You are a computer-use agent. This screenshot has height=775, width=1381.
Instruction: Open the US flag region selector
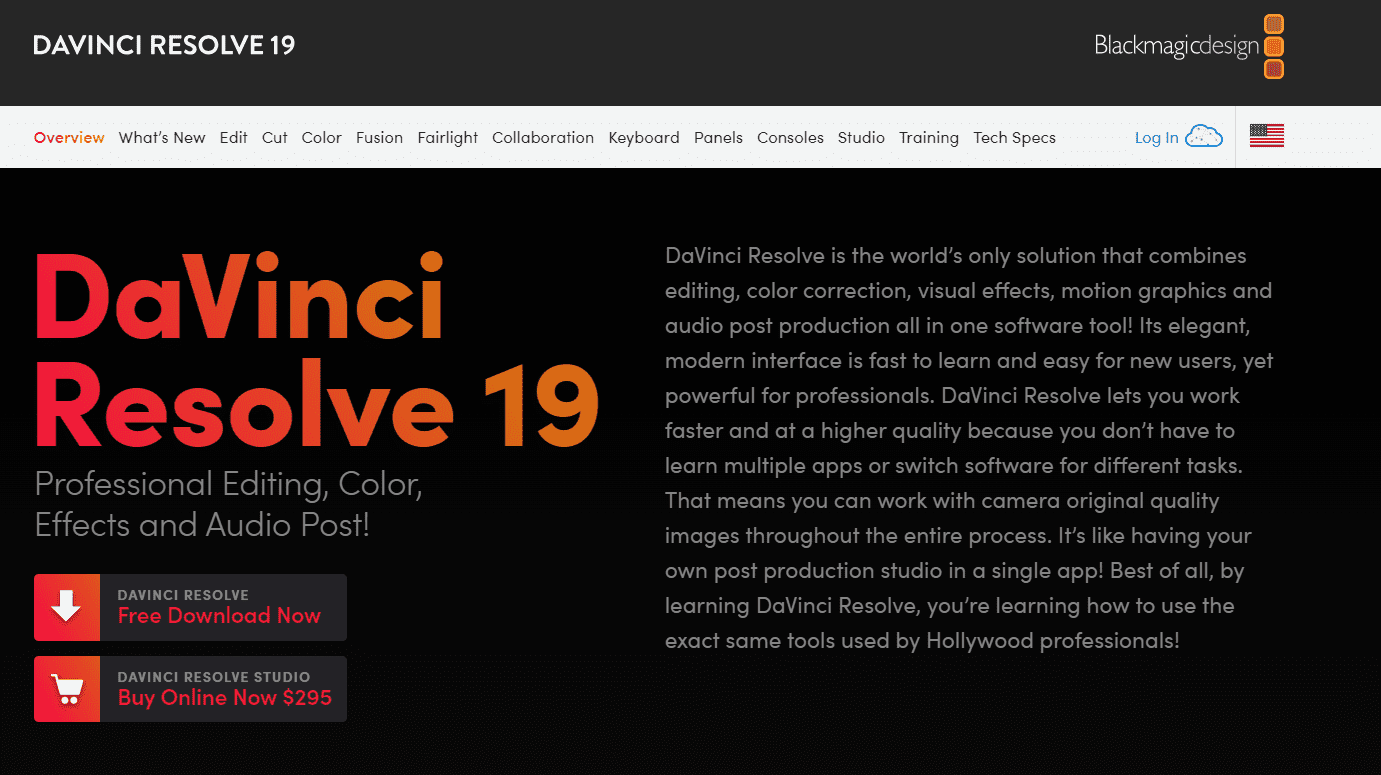point(1267,136)
